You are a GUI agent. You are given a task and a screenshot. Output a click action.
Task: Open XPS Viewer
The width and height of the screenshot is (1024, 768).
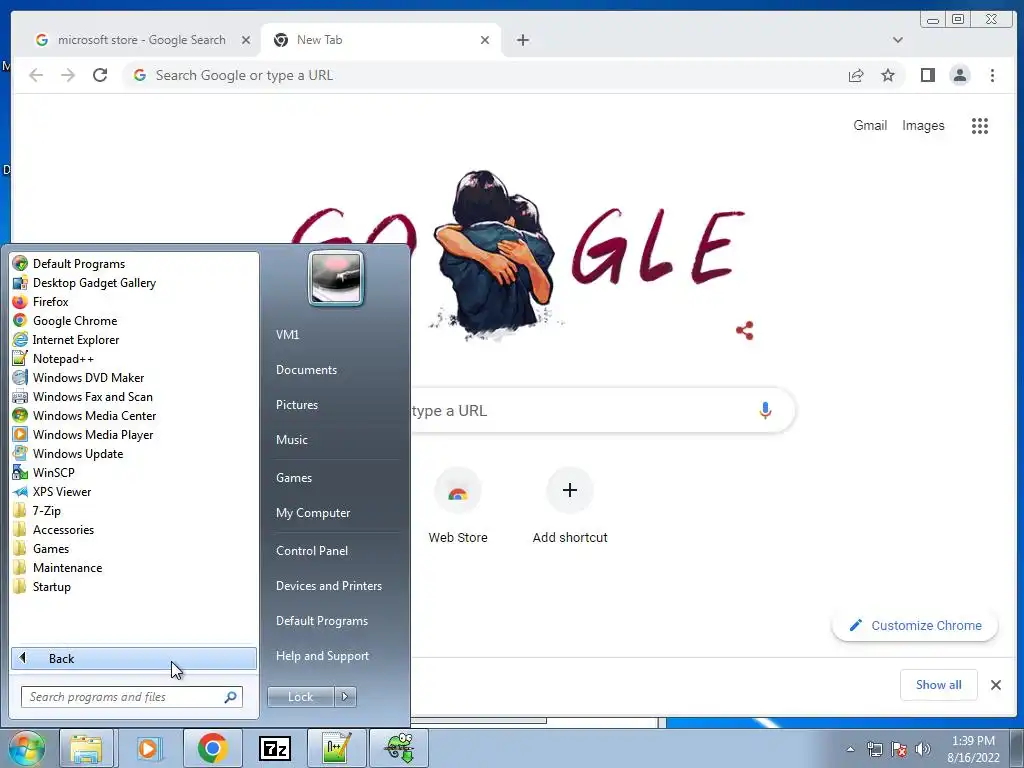(x=52, y=491)
